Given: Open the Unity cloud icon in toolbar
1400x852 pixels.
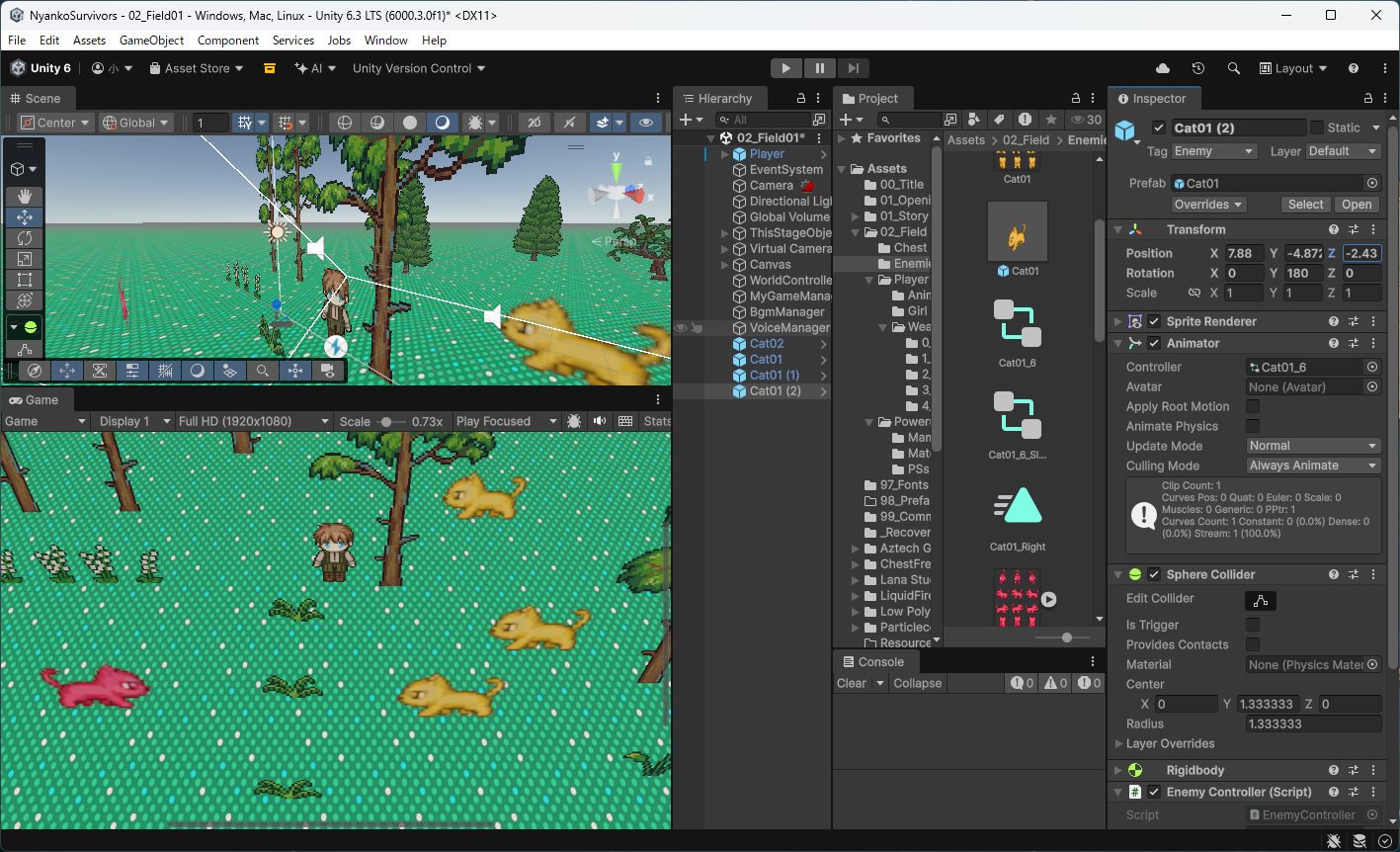Looking at the screenshot, I should coord(1163,68).
